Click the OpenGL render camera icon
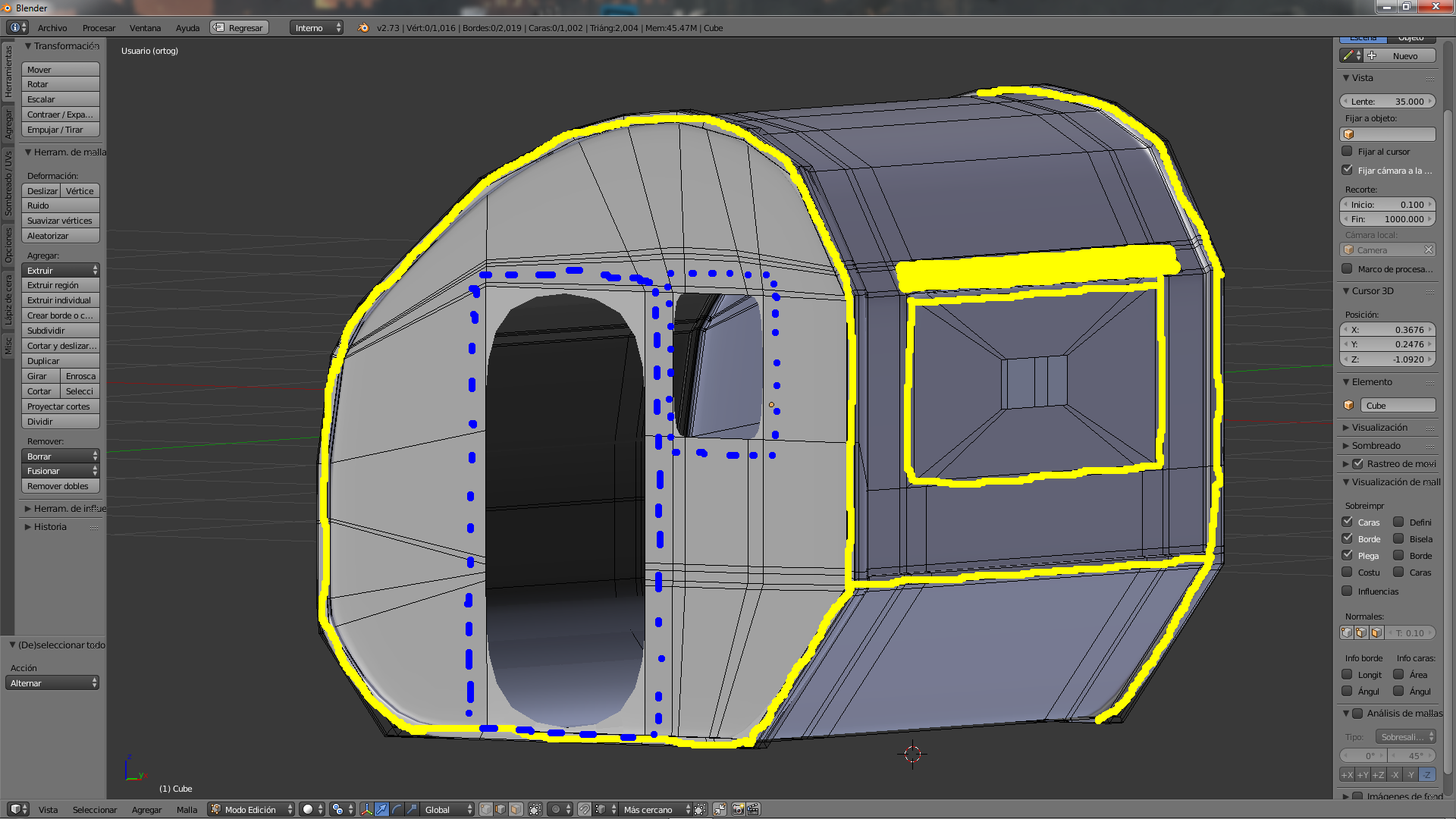 (x=738, y=809)
